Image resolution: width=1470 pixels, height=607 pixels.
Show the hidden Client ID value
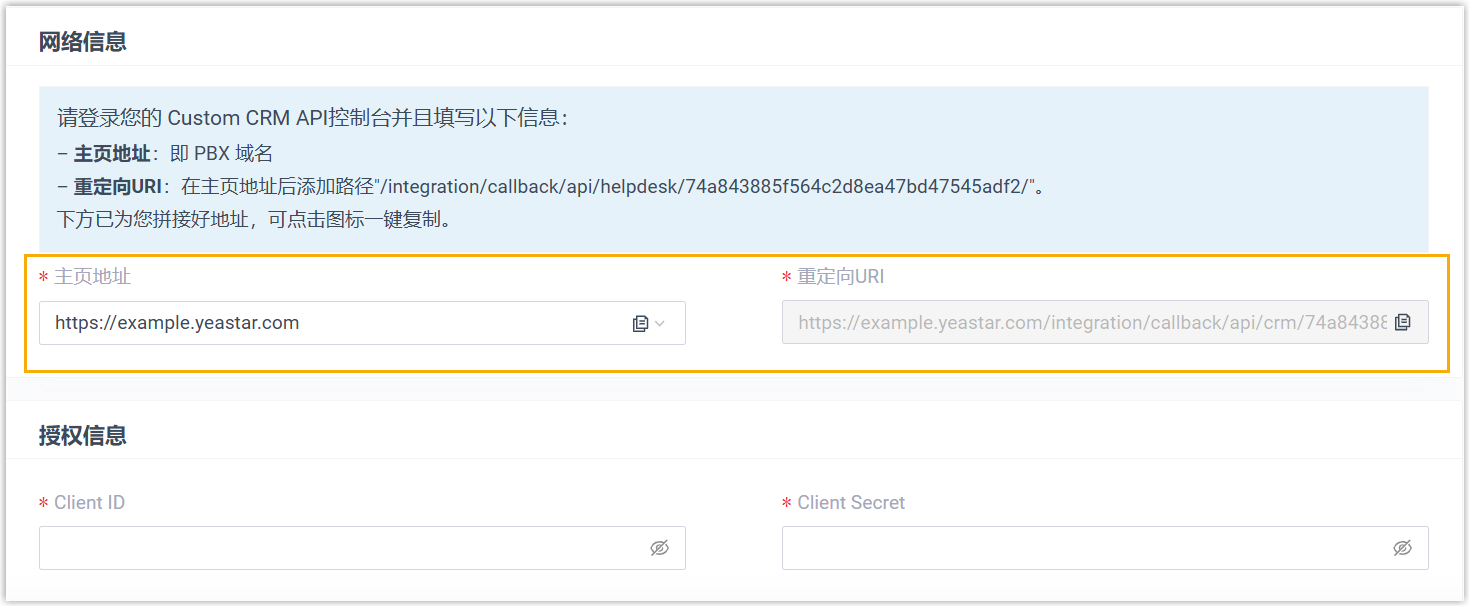(x=659, y=548)
